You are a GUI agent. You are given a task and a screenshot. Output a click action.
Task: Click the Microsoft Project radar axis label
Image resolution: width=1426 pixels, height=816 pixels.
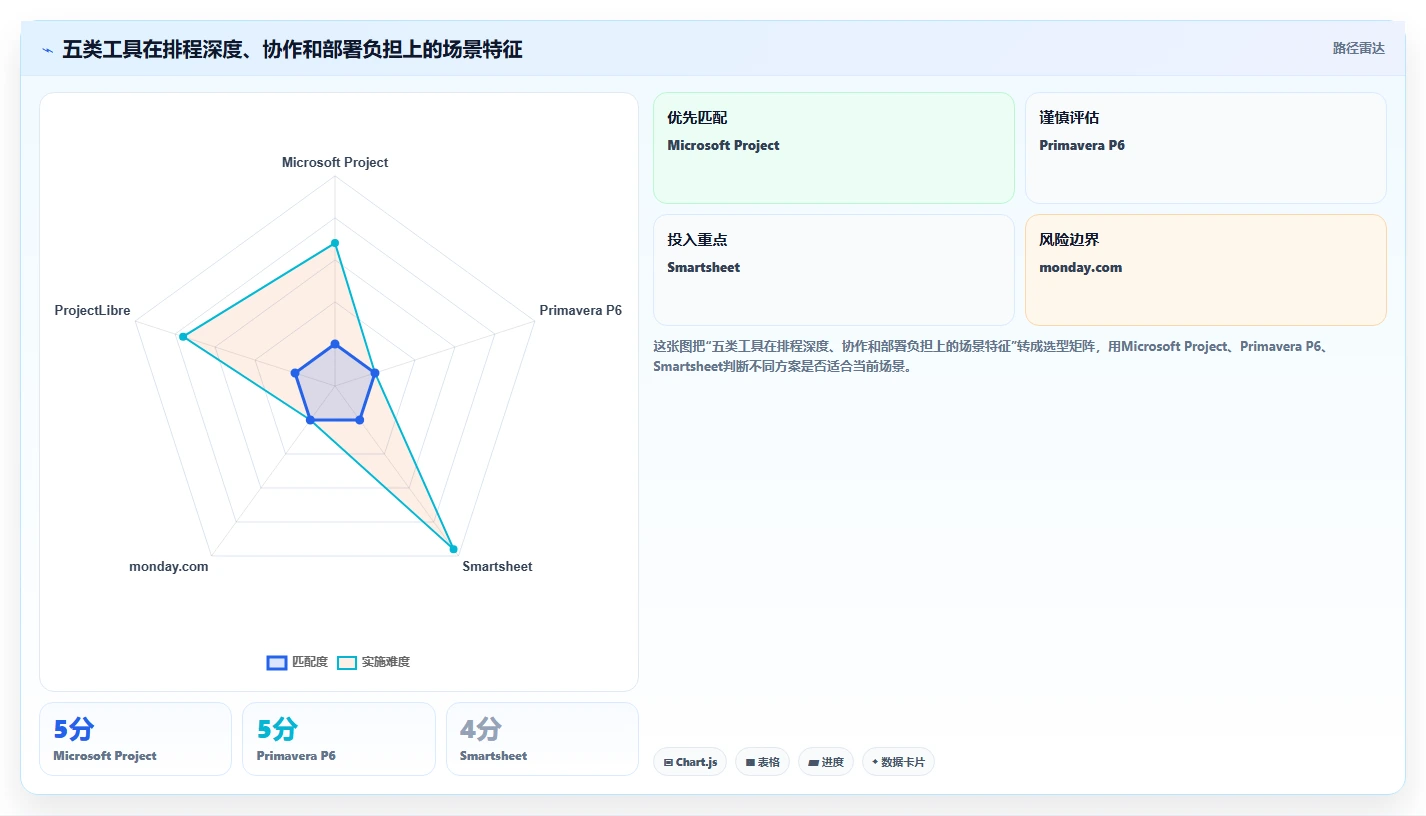point(335,162)
